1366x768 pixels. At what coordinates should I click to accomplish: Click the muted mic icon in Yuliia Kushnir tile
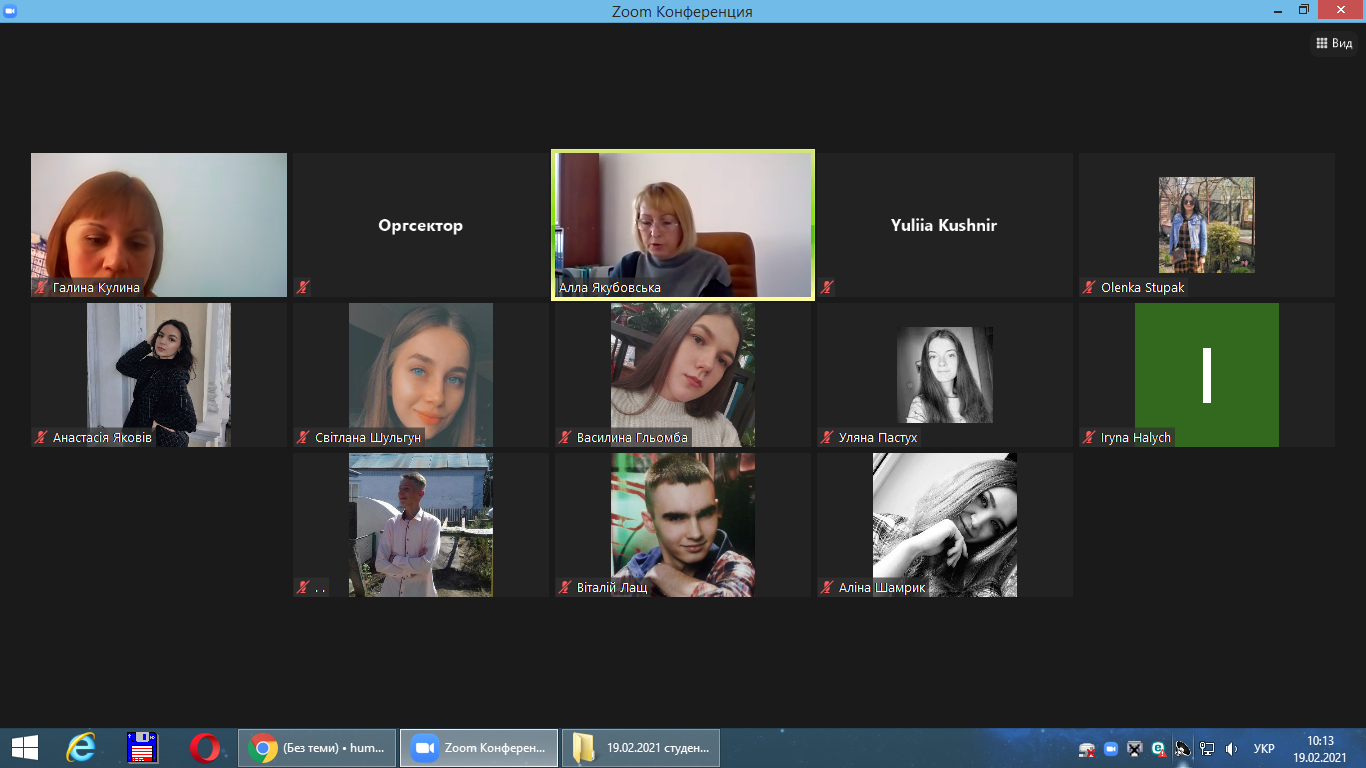tap(827, 288)
